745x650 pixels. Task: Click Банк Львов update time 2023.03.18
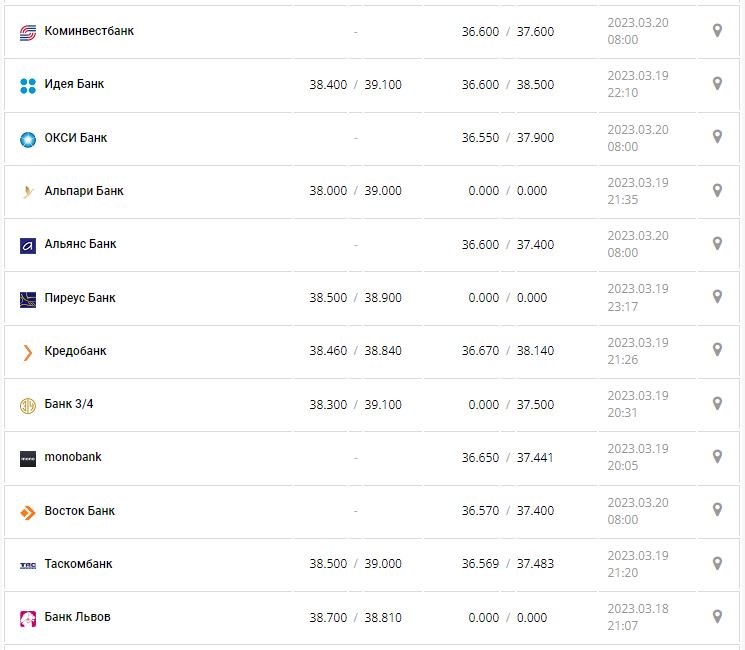637,617
